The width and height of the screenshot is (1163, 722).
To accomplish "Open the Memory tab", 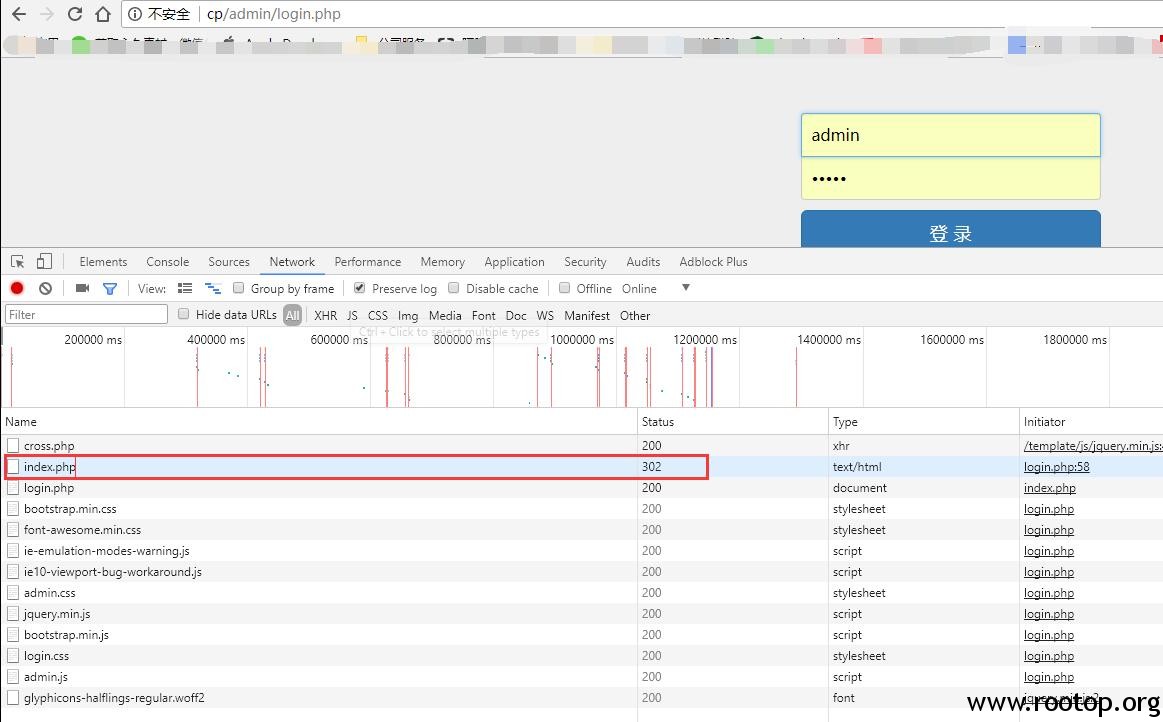I will [x=443, y=262].
